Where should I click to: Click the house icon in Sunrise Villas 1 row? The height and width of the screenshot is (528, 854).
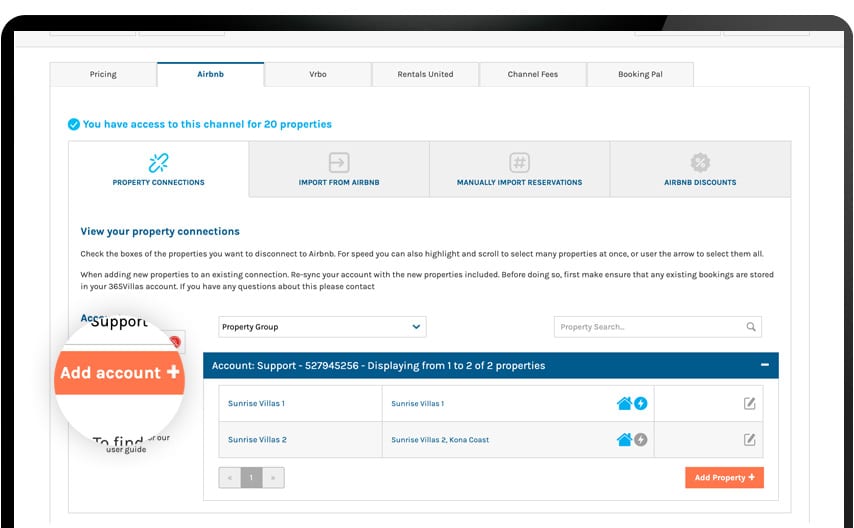click(x=624, y=404)
